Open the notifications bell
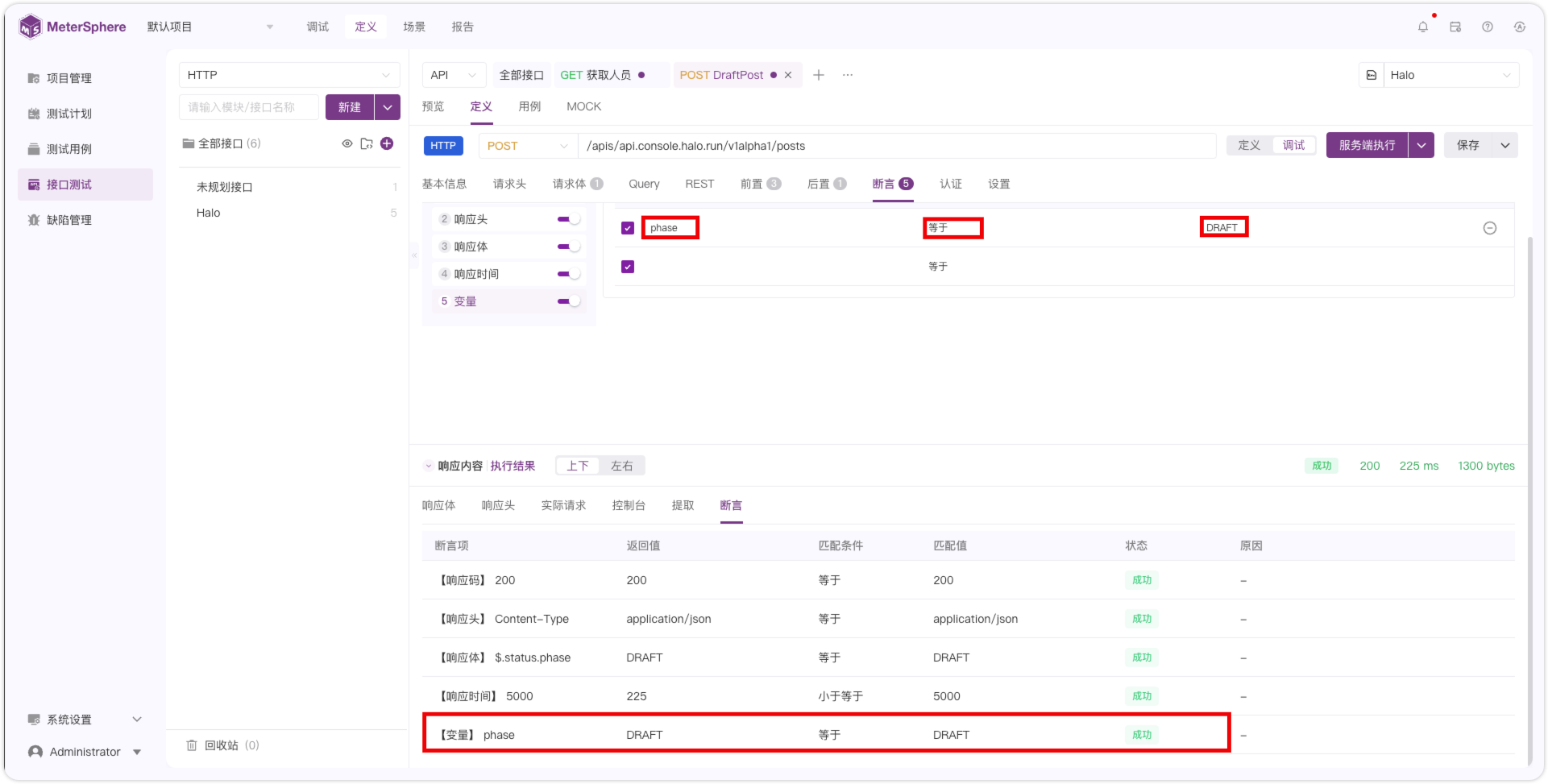The height and width of the screenshot is (784, 1548). coord(1423,27)
